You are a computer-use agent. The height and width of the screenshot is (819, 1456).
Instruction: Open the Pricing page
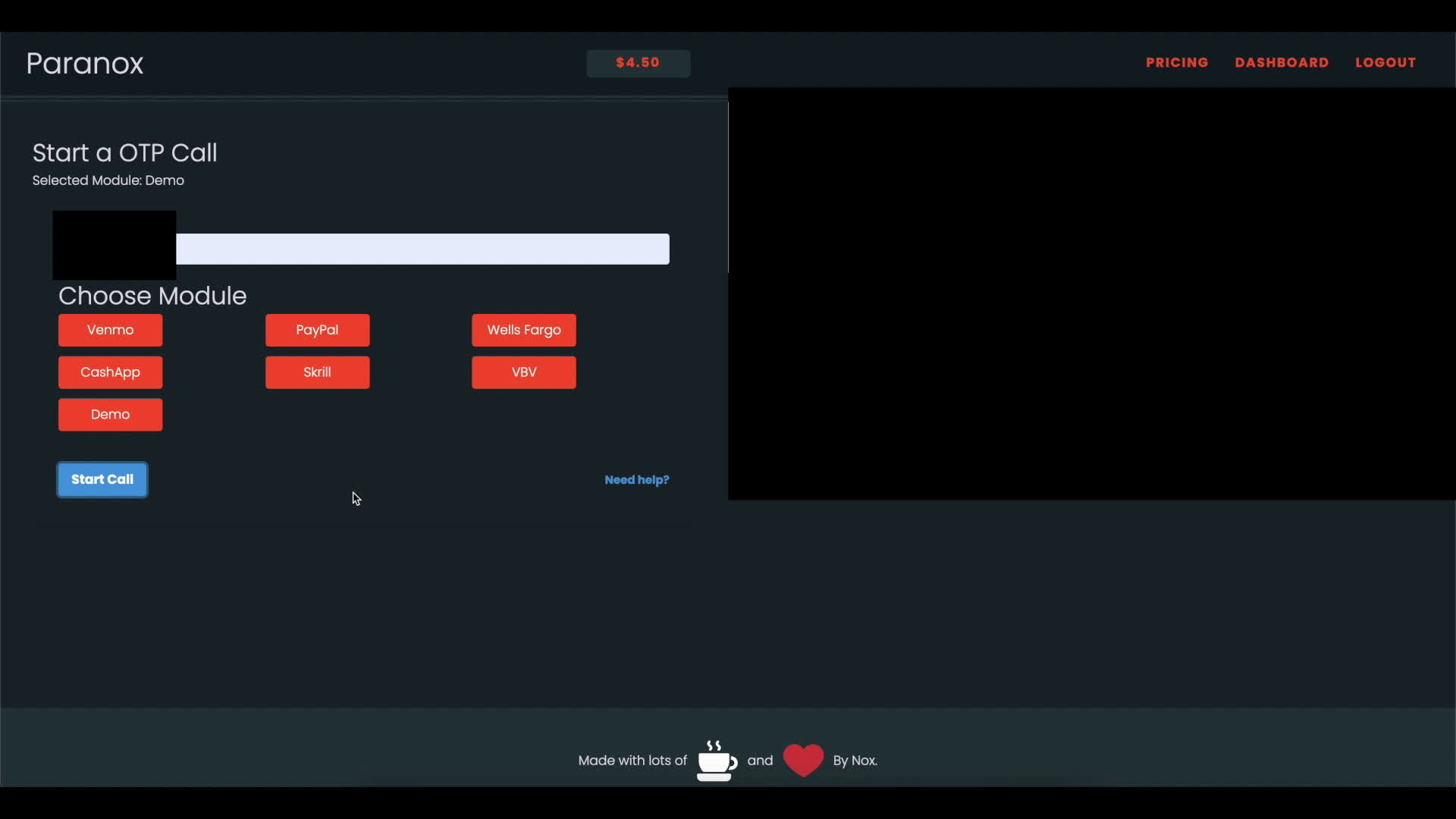(1176, 62)
